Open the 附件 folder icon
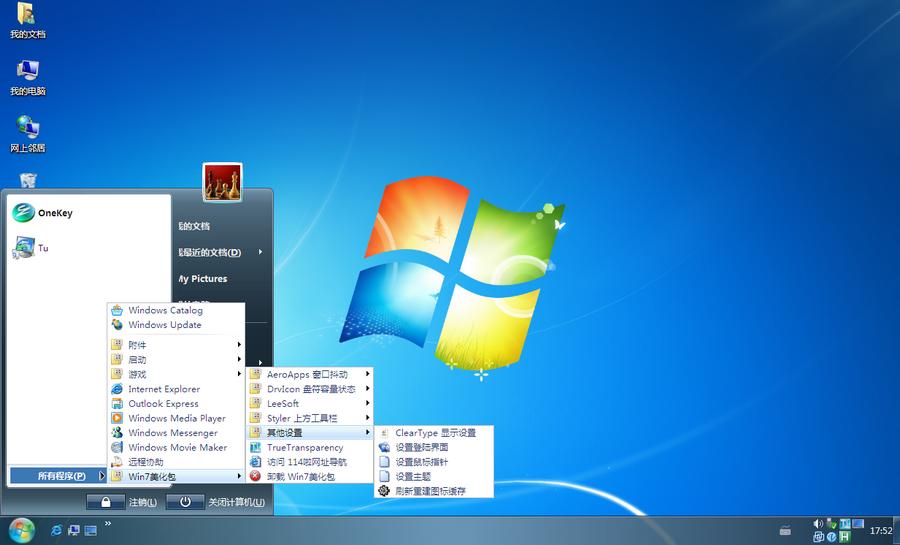 pos(117,345)
